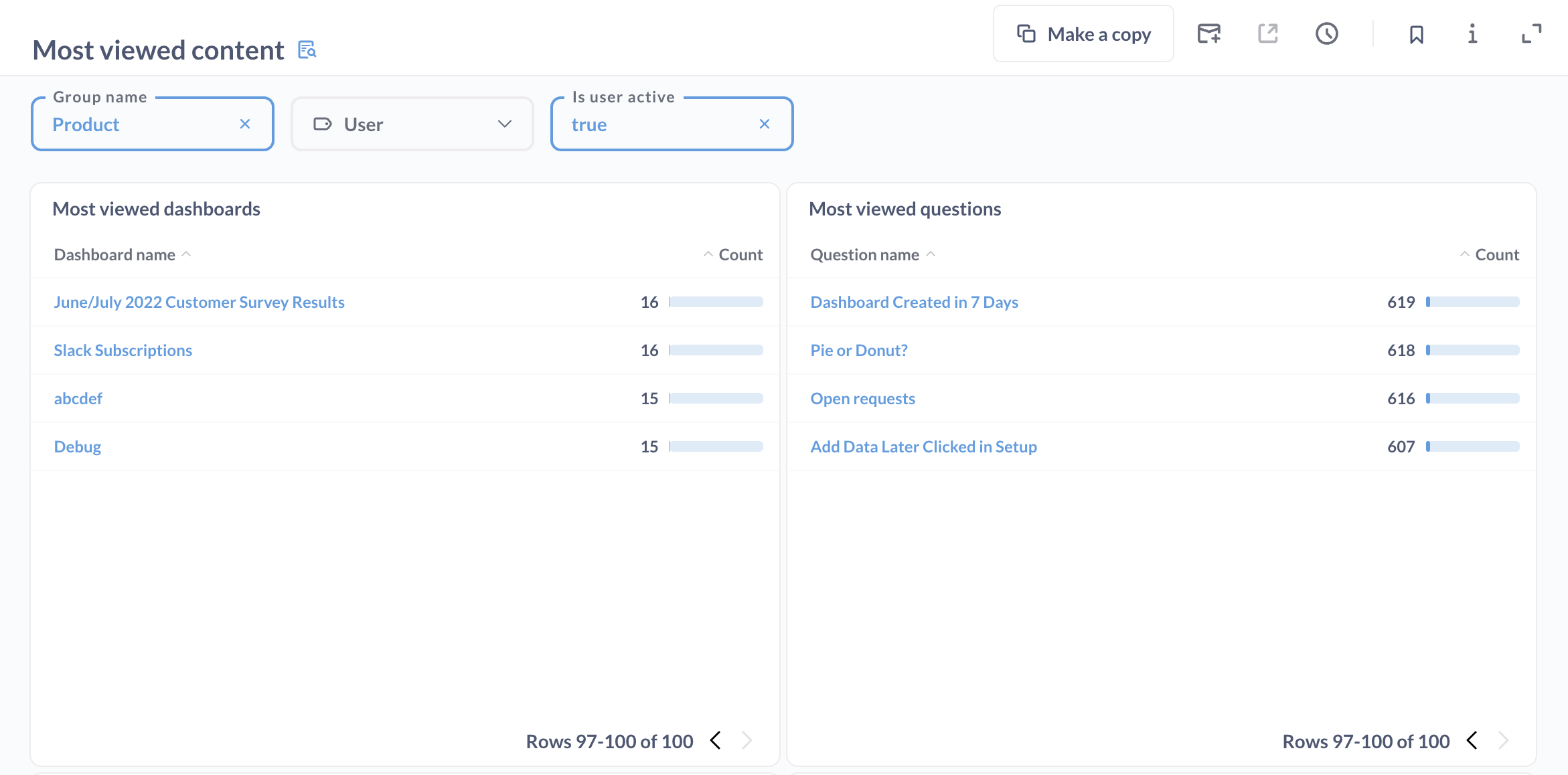Open the Pie or Donut? question

[x=859, y=349]
